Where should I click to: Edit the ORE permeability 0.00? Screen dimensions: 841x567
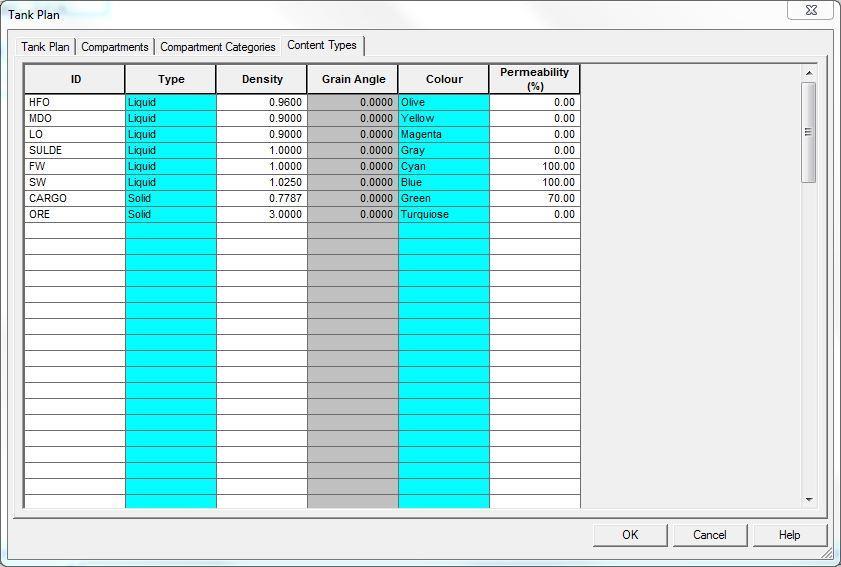click(535, 215)
